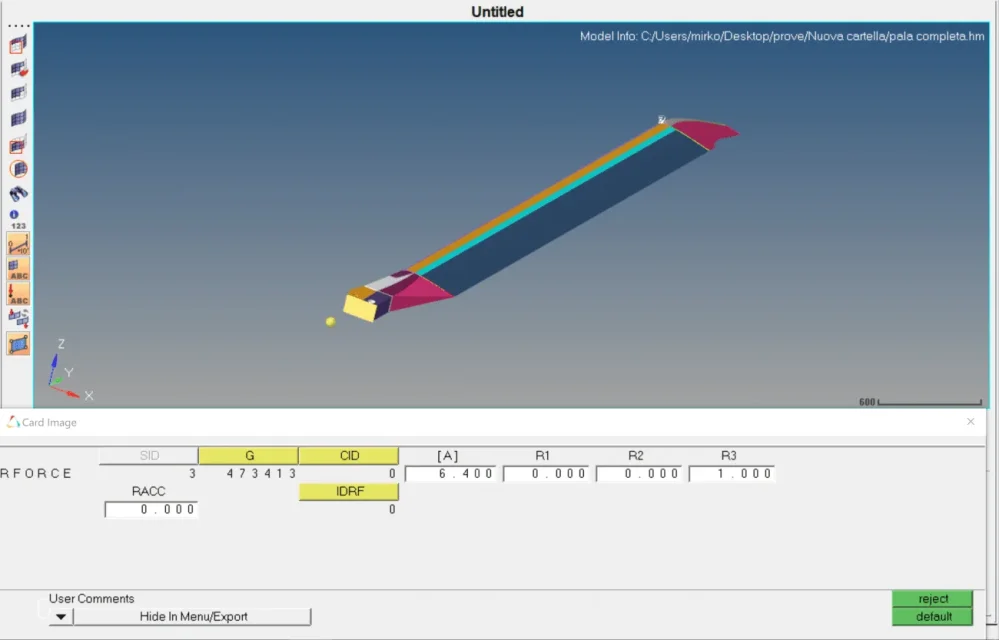Click the red arrow ABC icon
Viewport: 999px width, 640px height.
click(18, 294)
